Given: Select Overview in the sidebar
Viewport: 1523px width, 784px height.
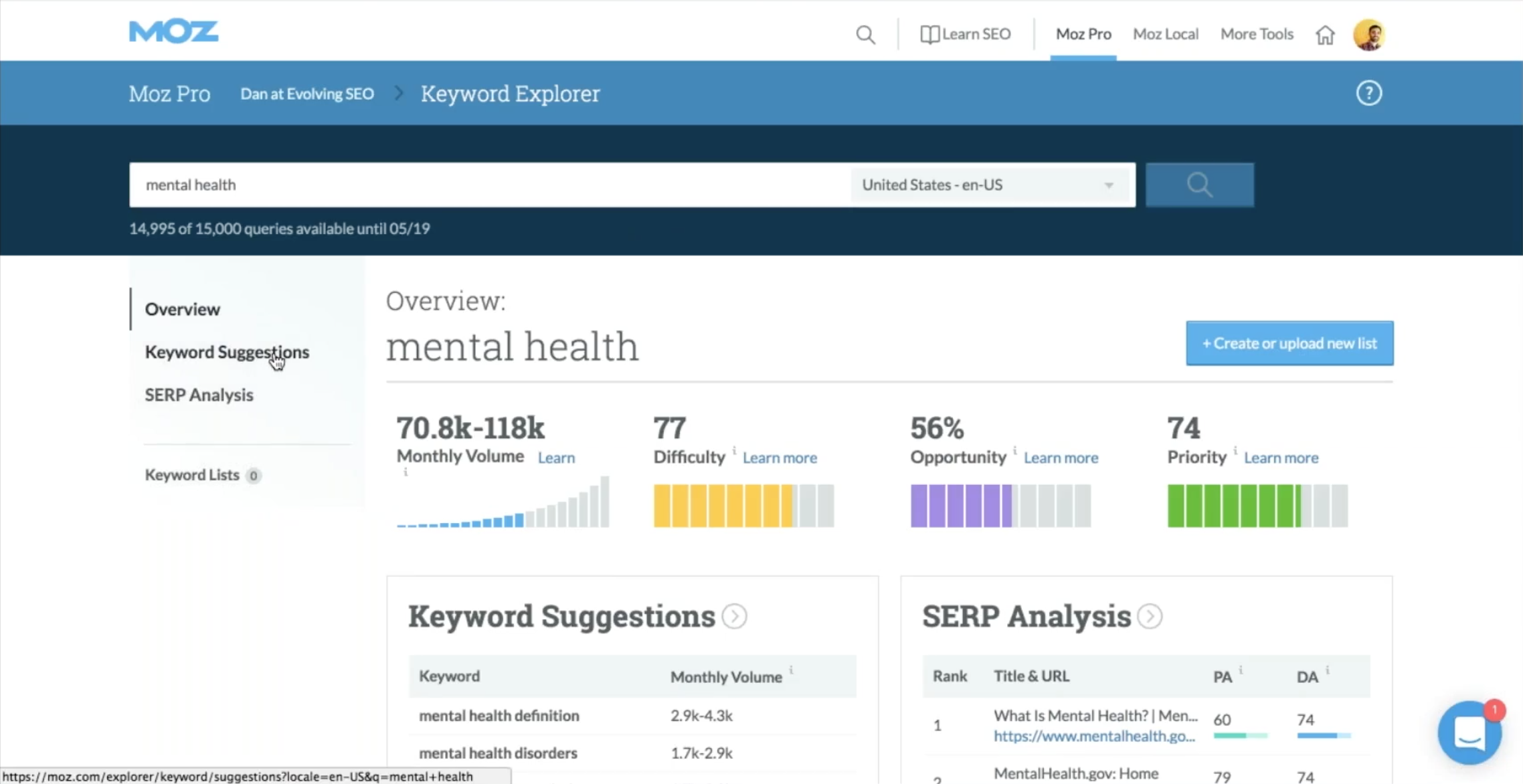Looking at the screenshot, I should [182, 309].
